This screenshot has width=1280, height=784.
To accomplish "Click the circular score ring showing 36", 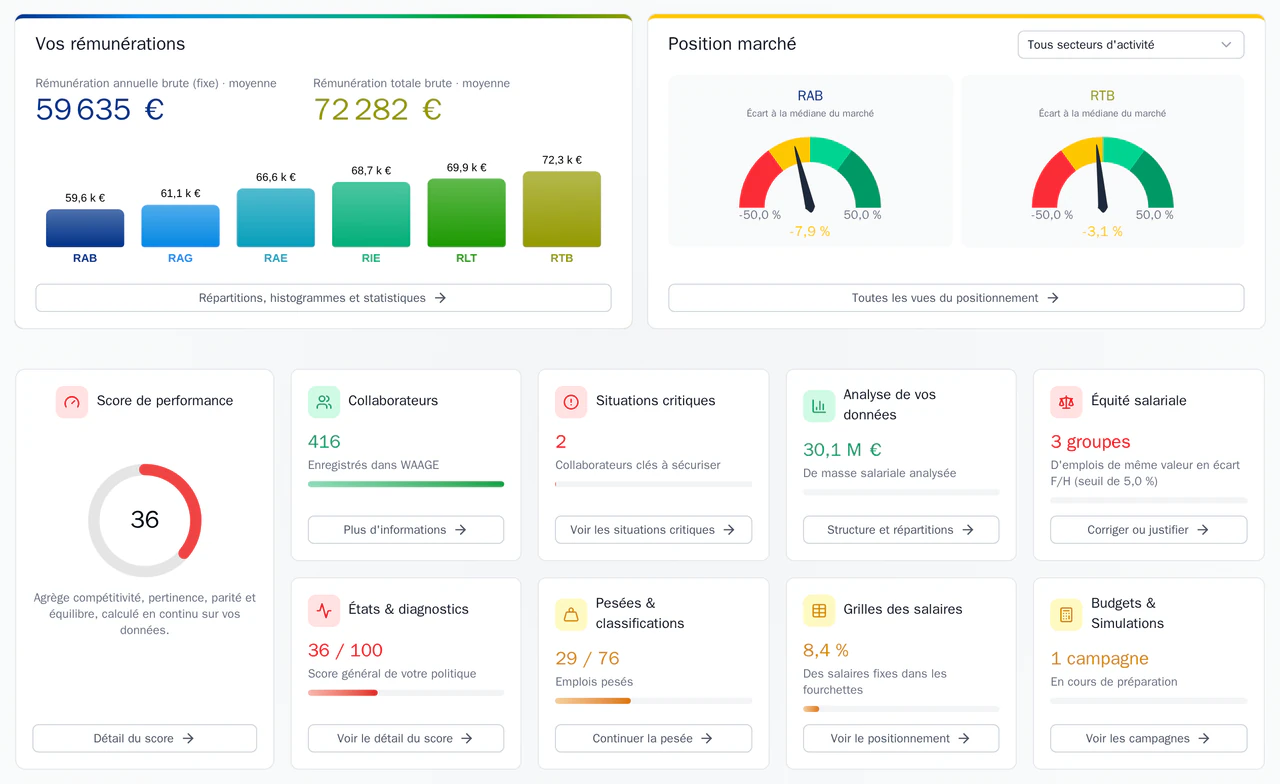I will [x=145, y=520].
